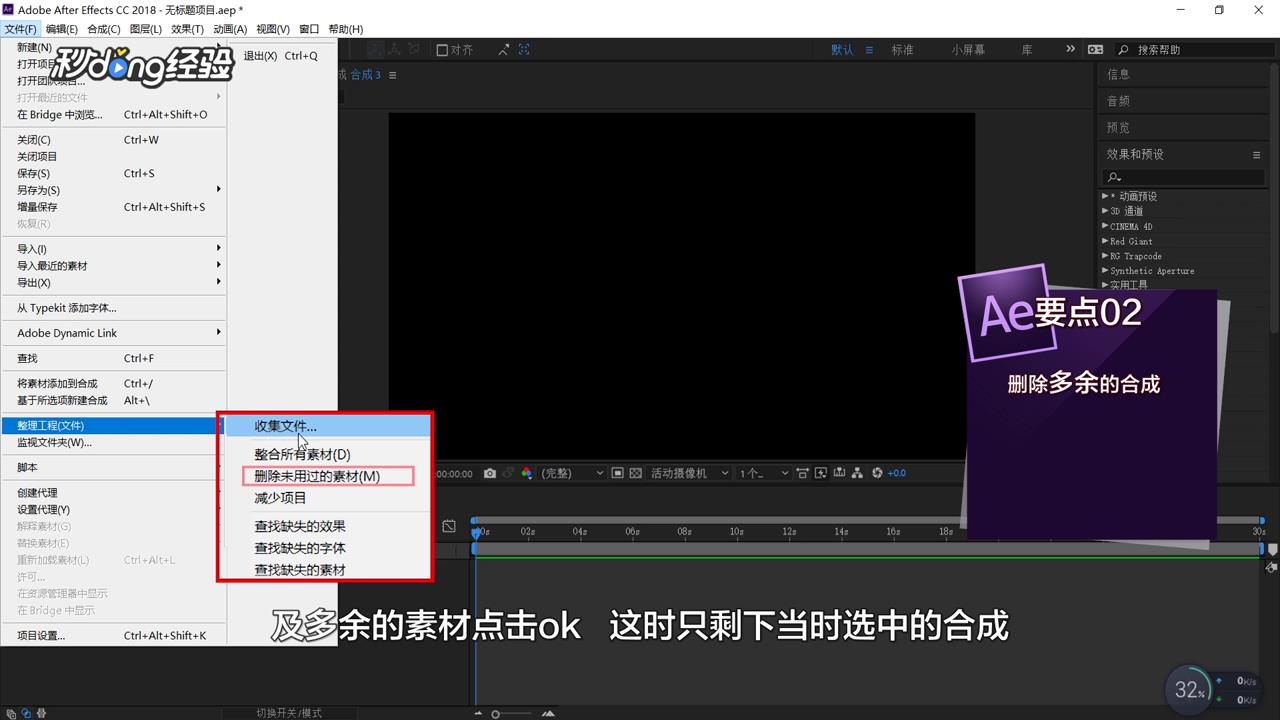Expand the CINEMA 4D effects category
Image resolution: width=1280 pixels, height=720 pixels.
coord(1104,226)
